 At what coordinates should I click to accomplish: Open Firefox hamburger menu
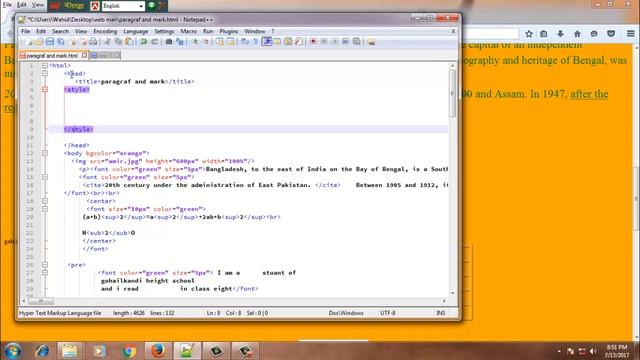tap(630, 34)
